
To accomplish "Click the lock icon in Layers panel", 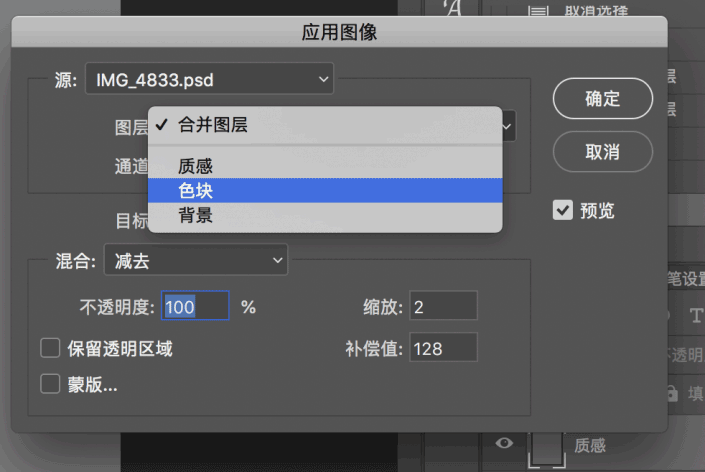I will [672, 393].
